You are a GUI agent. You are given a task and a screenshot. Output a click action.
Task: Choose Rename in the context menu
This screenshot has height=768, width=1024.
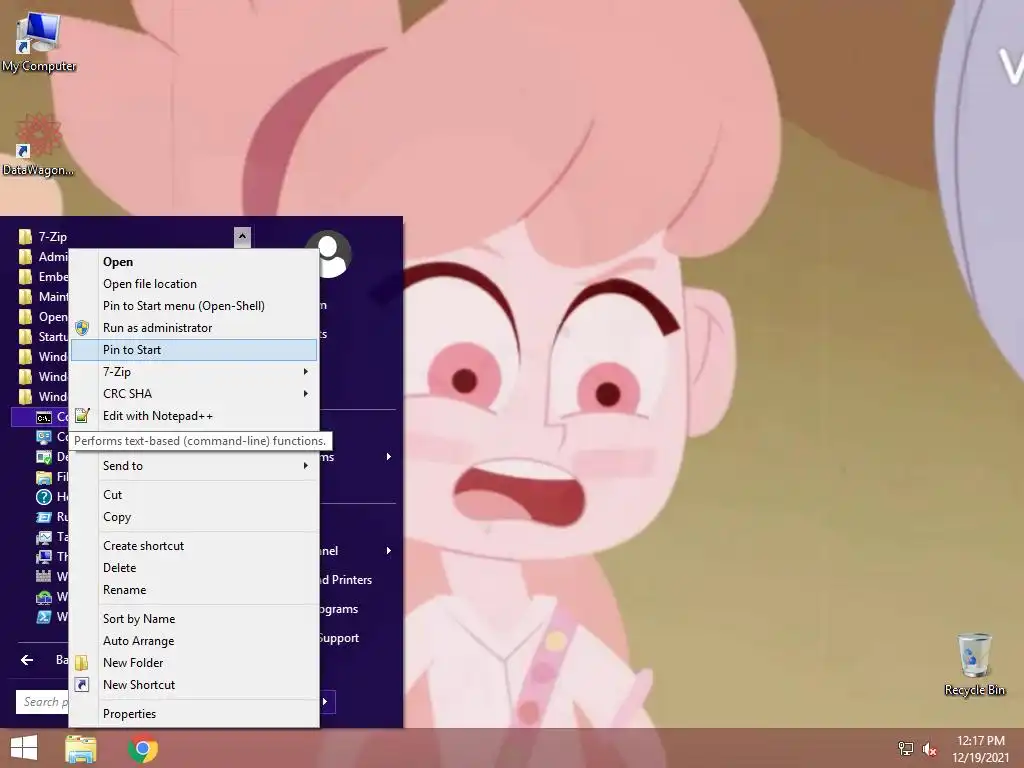tap(193, 590)
